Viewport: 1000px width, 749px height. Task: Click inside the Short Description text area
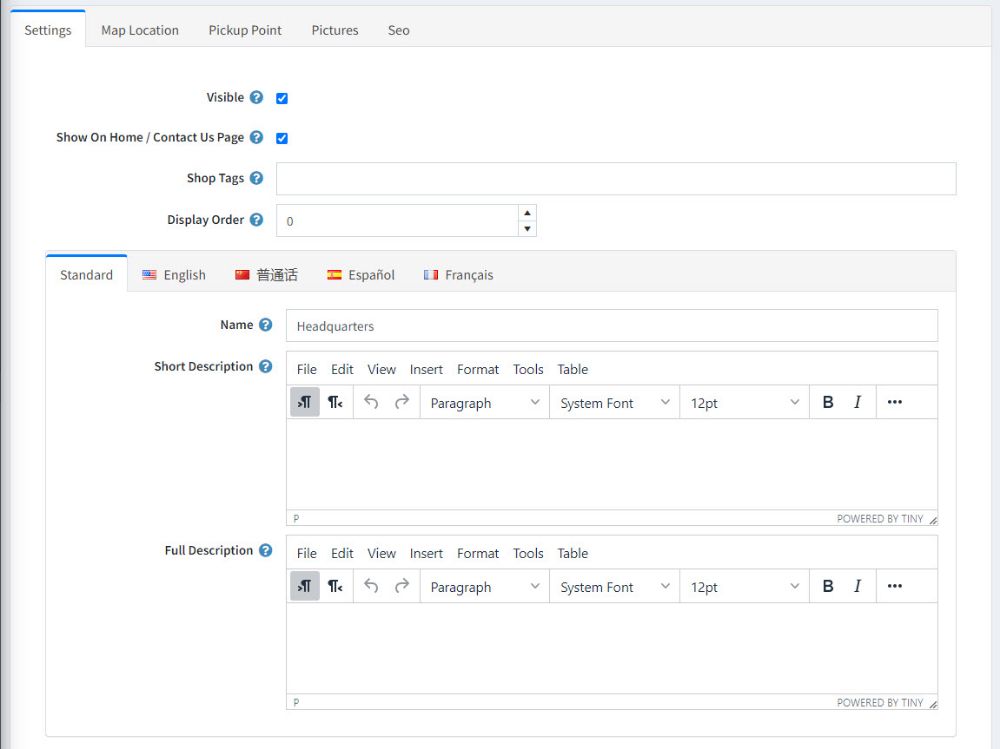[612, 464]
